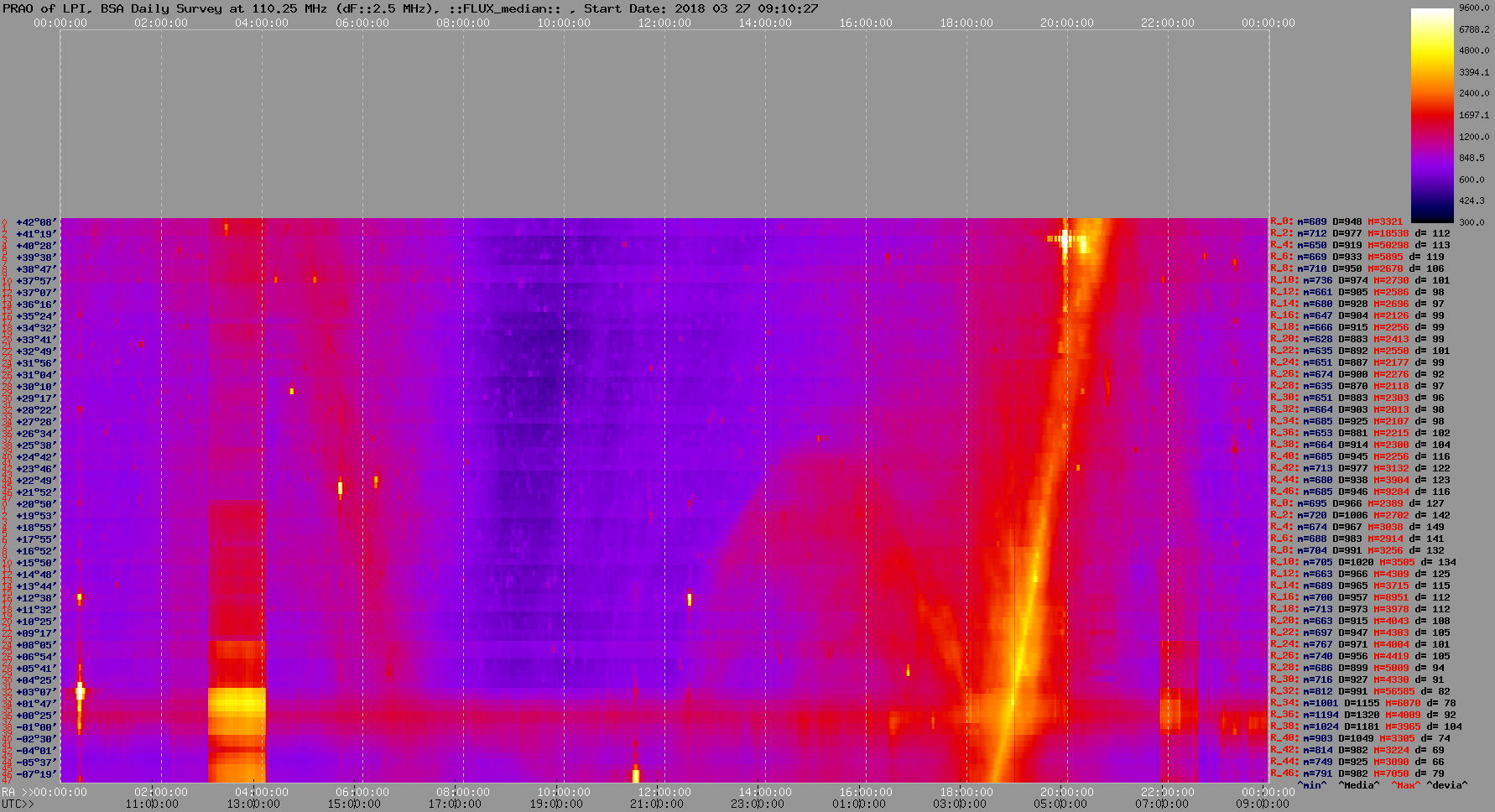Select colorbar value 4800.0
This screenshot has height=812, width=1495.
click(1474, 50)
